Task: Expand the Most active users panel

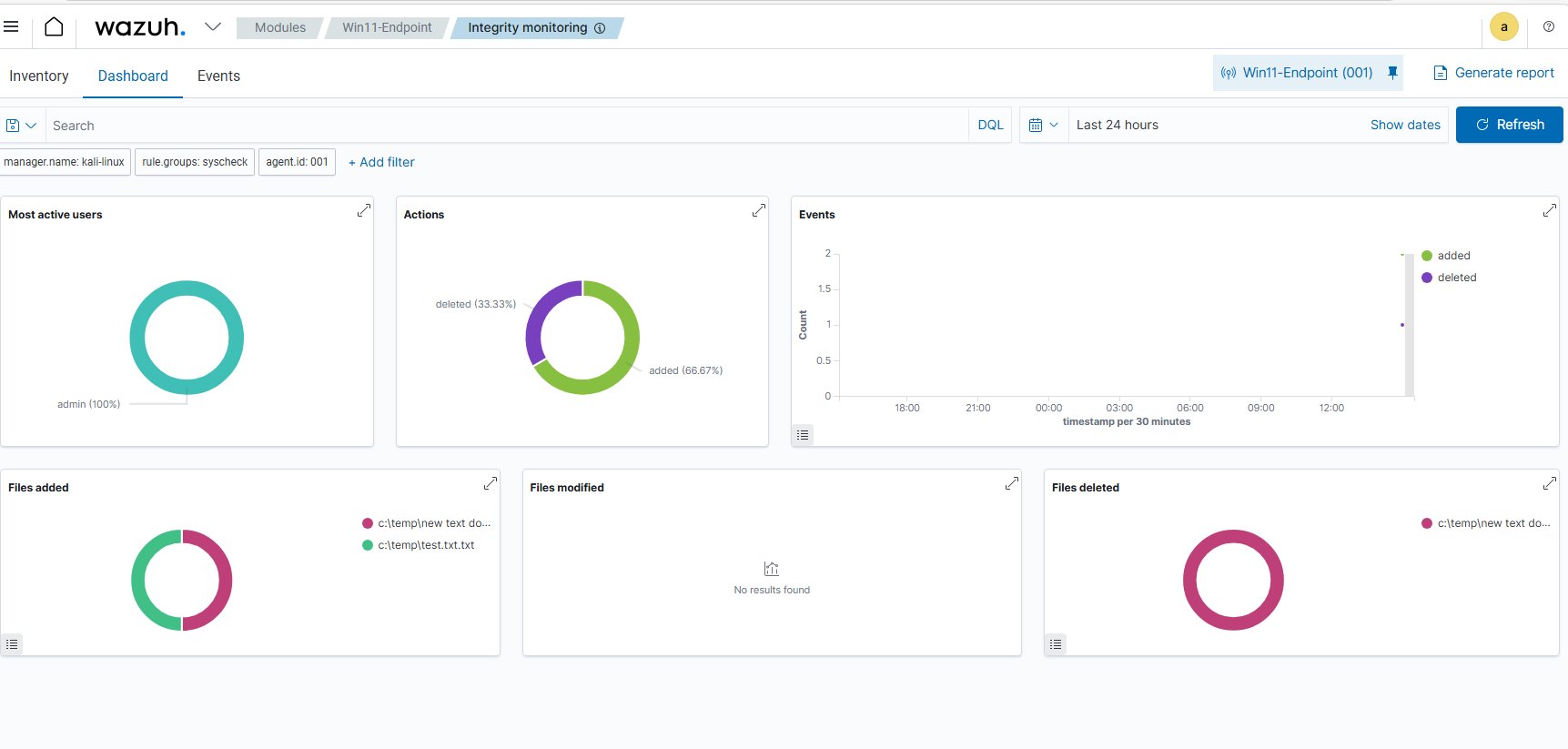Action: coord(363,210)
